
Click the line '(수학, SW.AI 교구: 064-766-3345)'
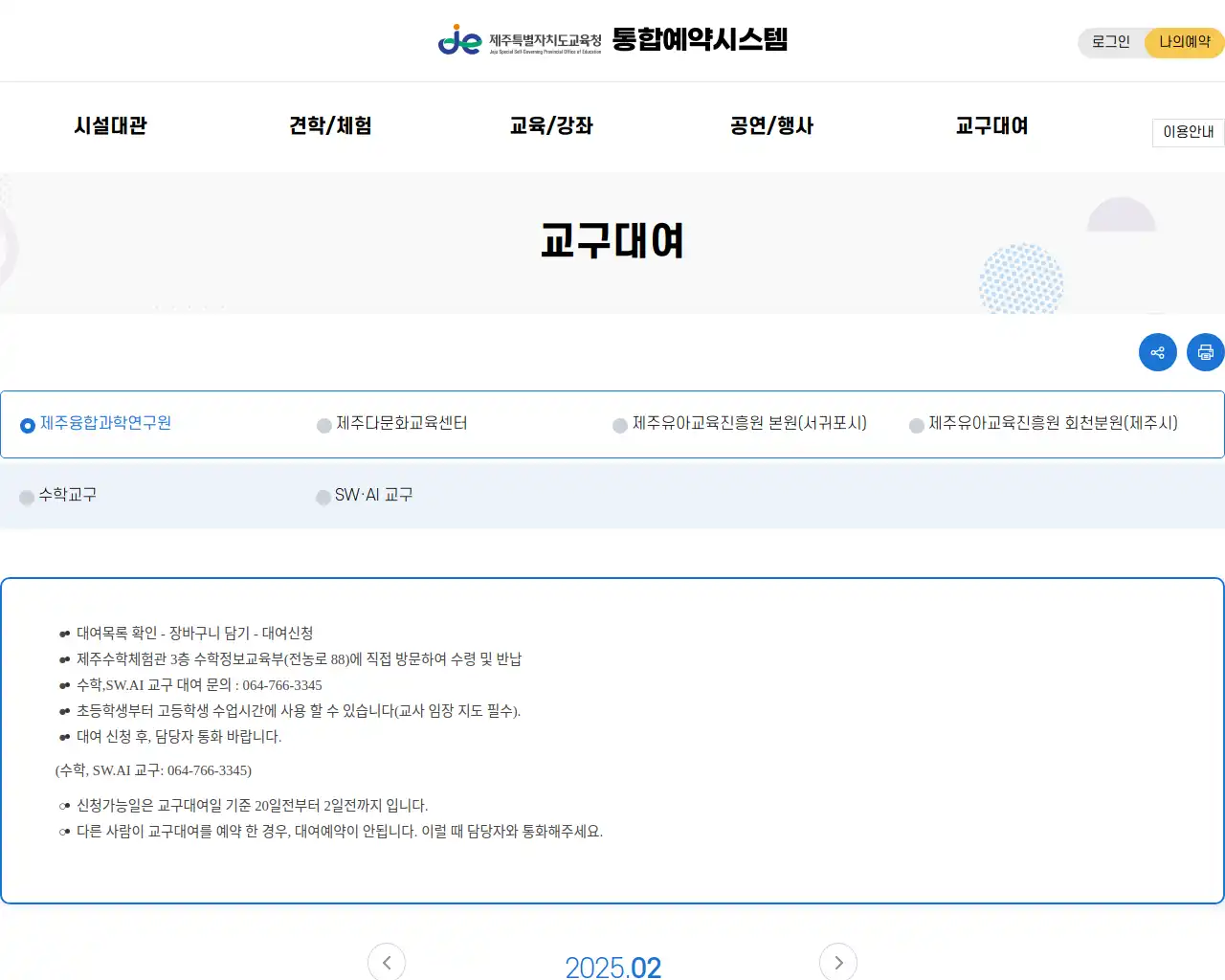click(x=153, y=769)
